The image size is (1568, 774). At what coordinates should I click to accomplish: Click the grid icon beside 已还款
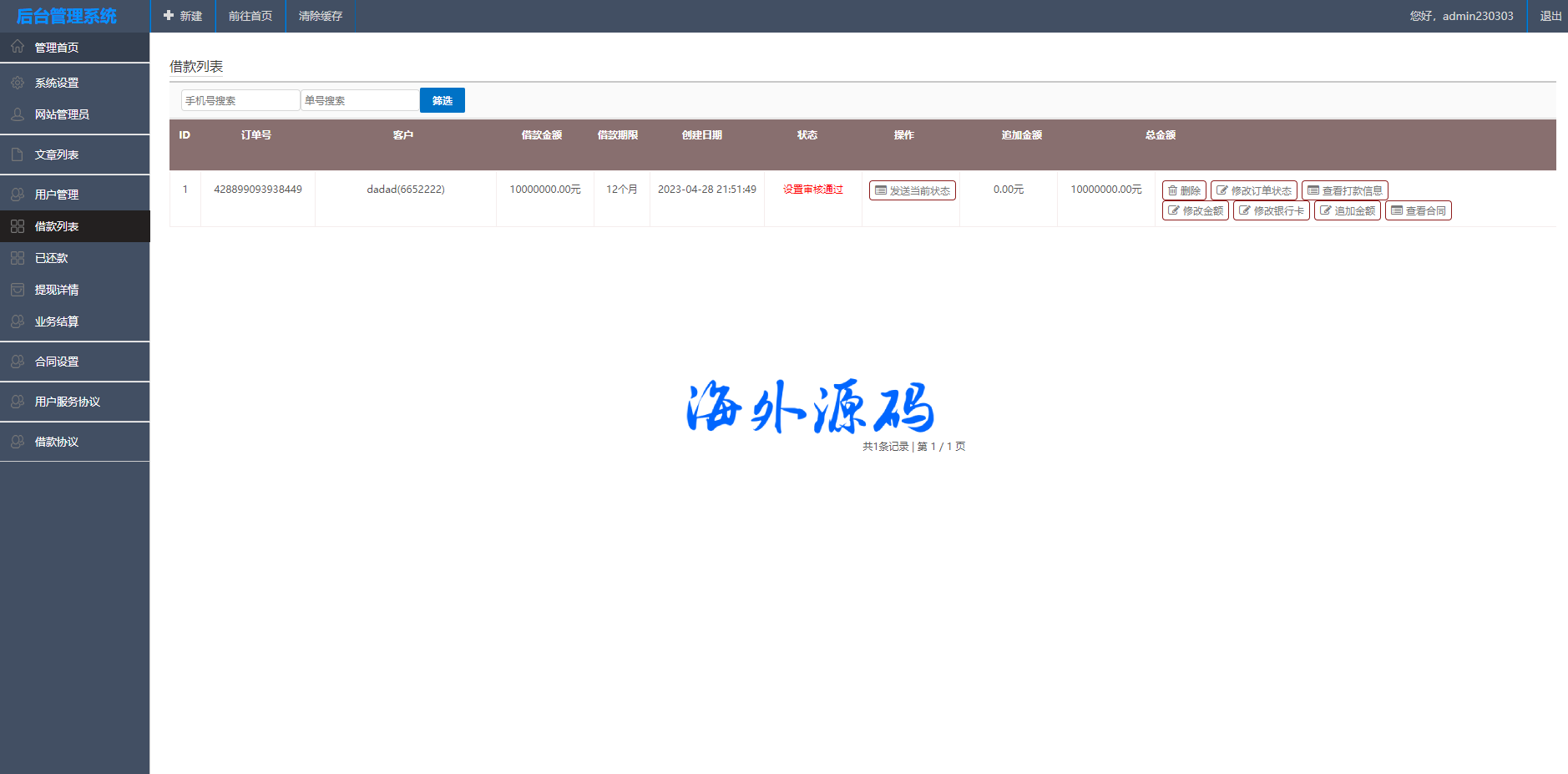18,258
